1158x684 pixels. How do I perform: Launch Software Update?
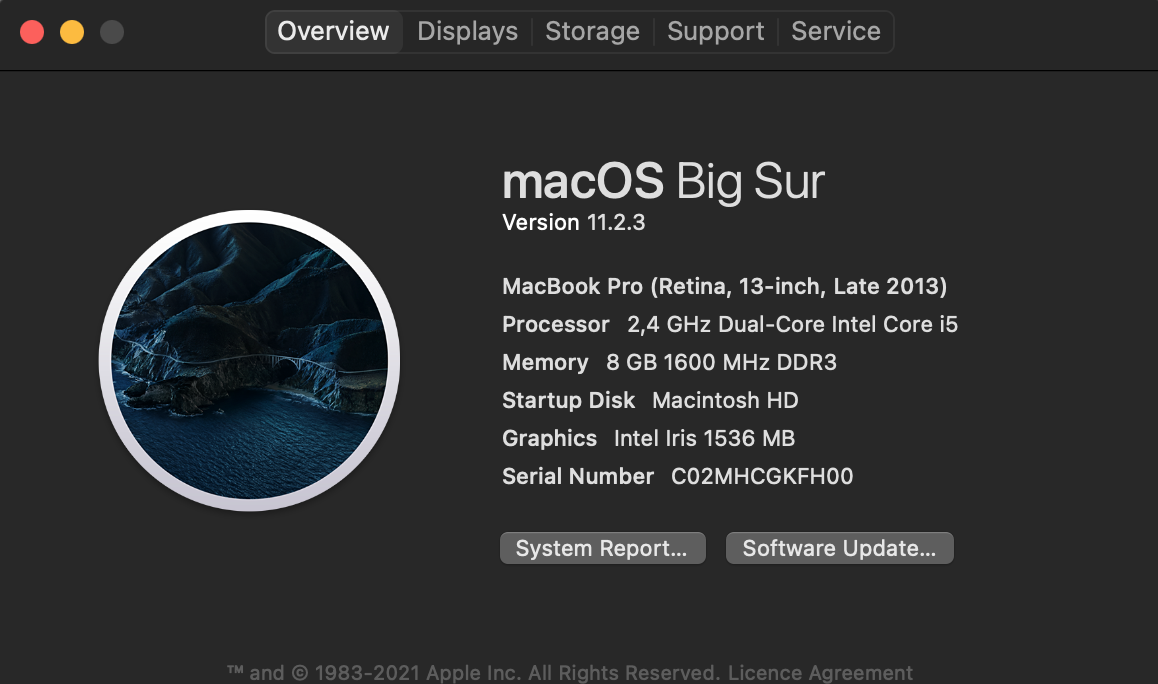(839, 548)
